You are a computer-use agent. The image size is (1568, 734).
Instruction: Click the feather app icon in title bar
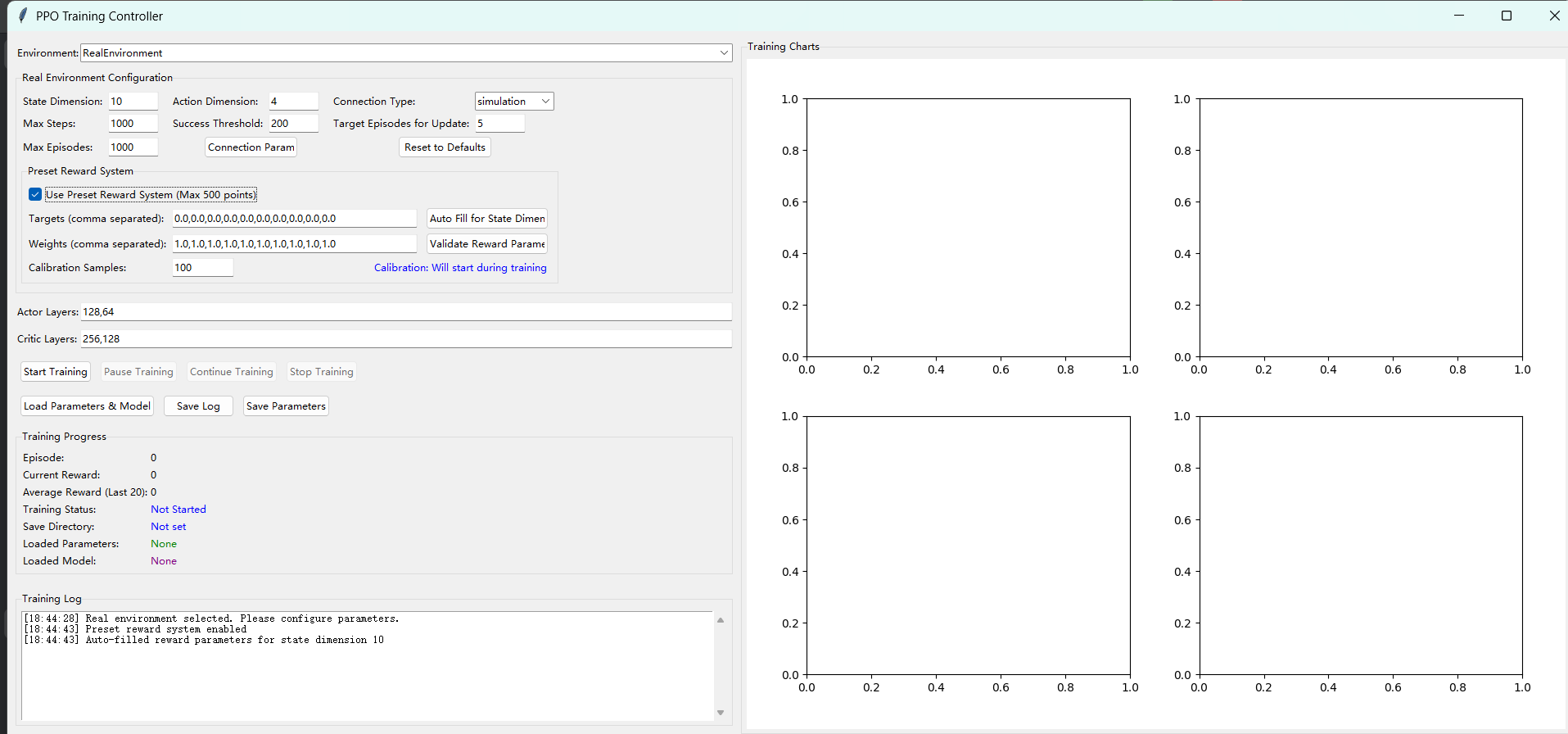tap(22, 16)
